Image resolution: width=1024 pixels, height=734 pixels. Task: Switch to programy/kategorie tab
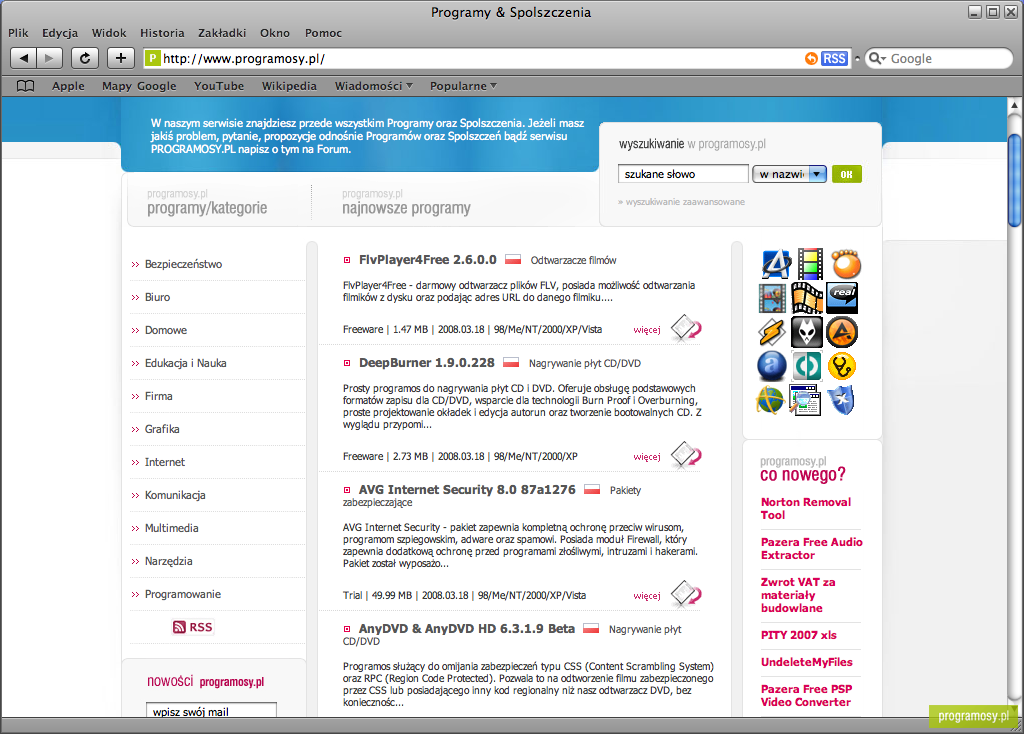point(207,202)
